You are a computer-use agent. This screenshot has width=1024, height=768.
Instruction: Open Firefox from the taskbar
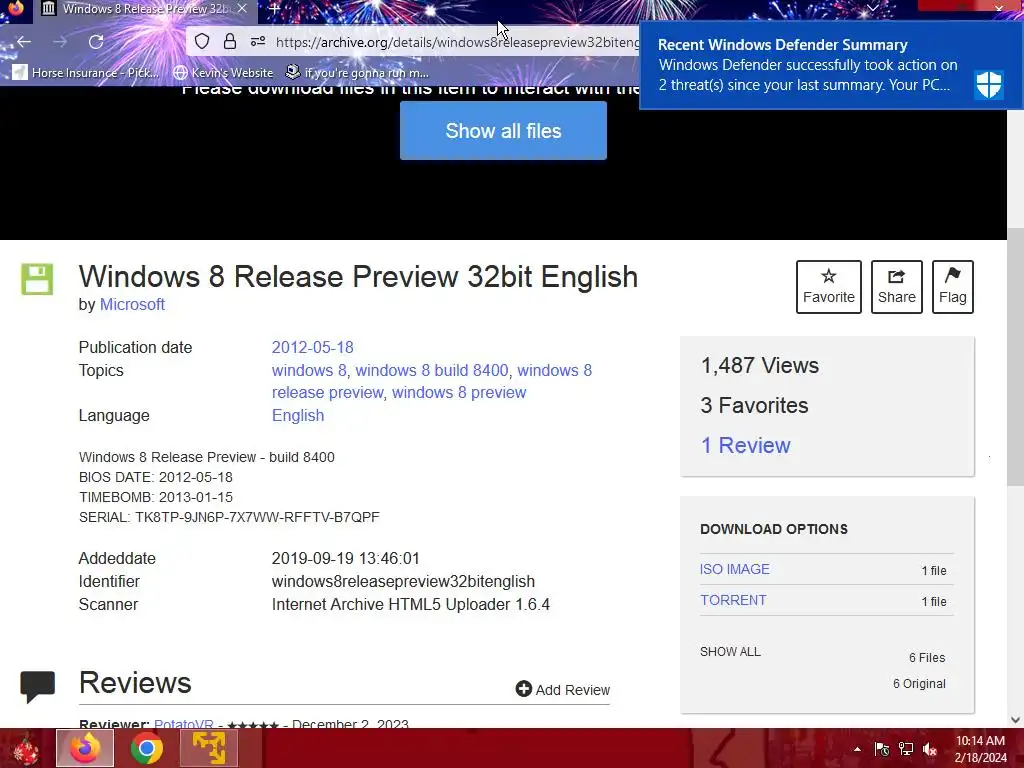pos(85,748)
